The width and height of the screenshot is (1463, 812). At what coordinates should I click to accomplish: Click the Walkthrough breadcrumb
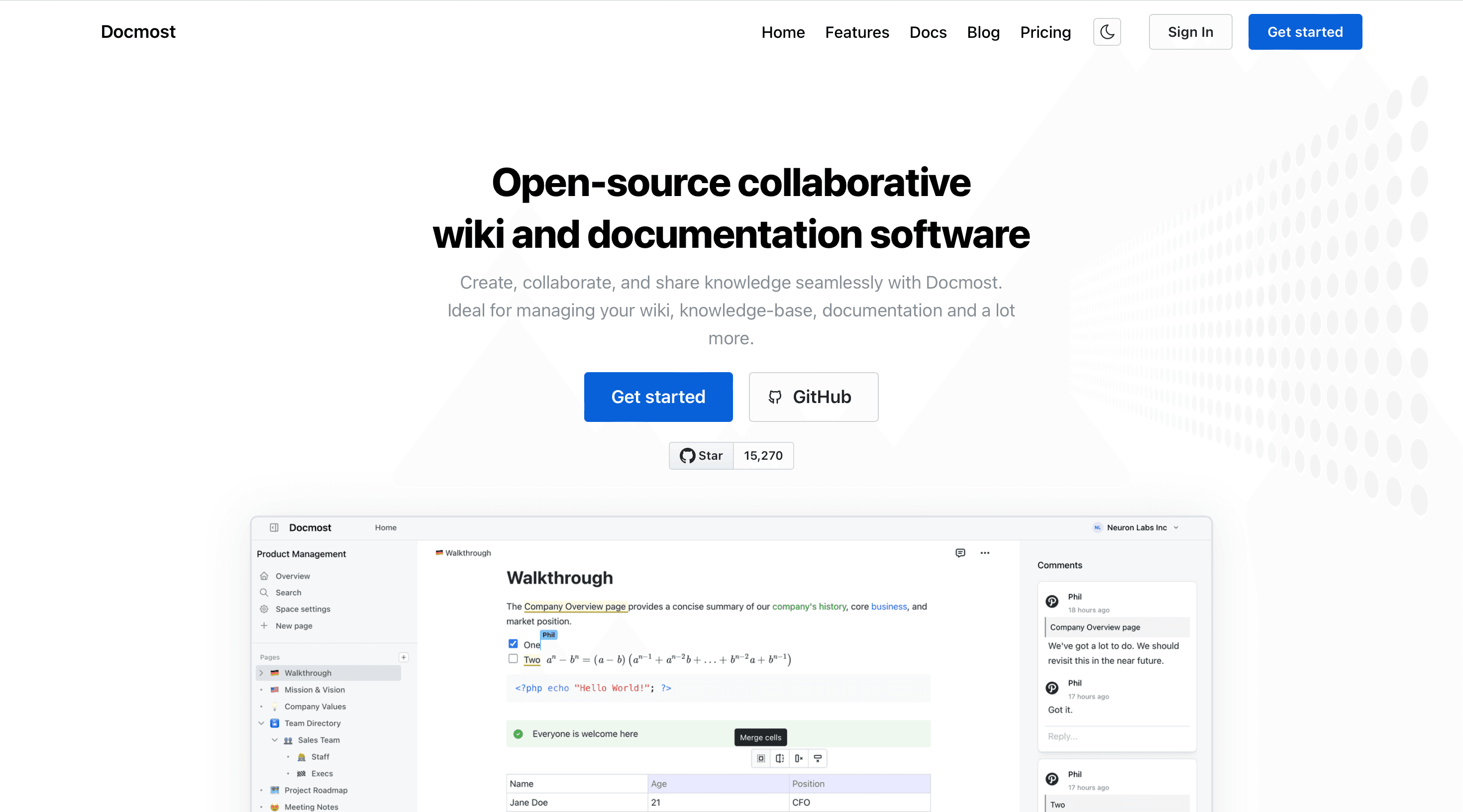click(463, 552)
